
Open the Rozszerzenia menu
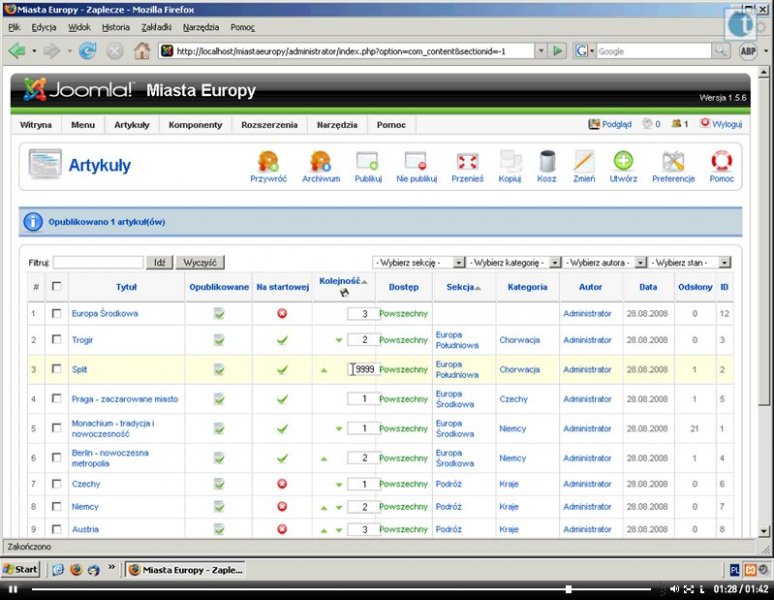tap(269, 125)
